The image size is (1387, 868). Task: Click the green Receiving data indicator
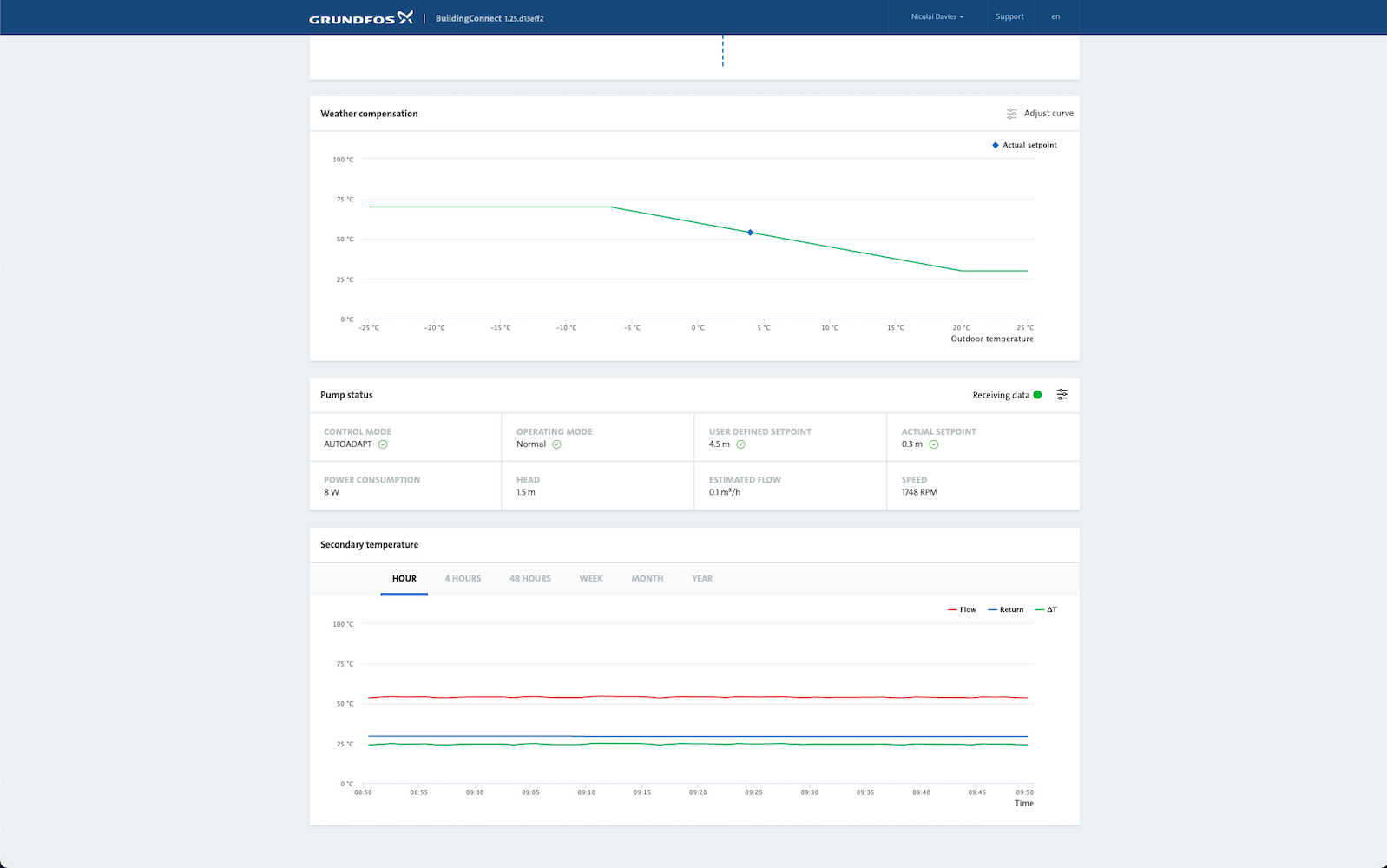coord(1037,395)
